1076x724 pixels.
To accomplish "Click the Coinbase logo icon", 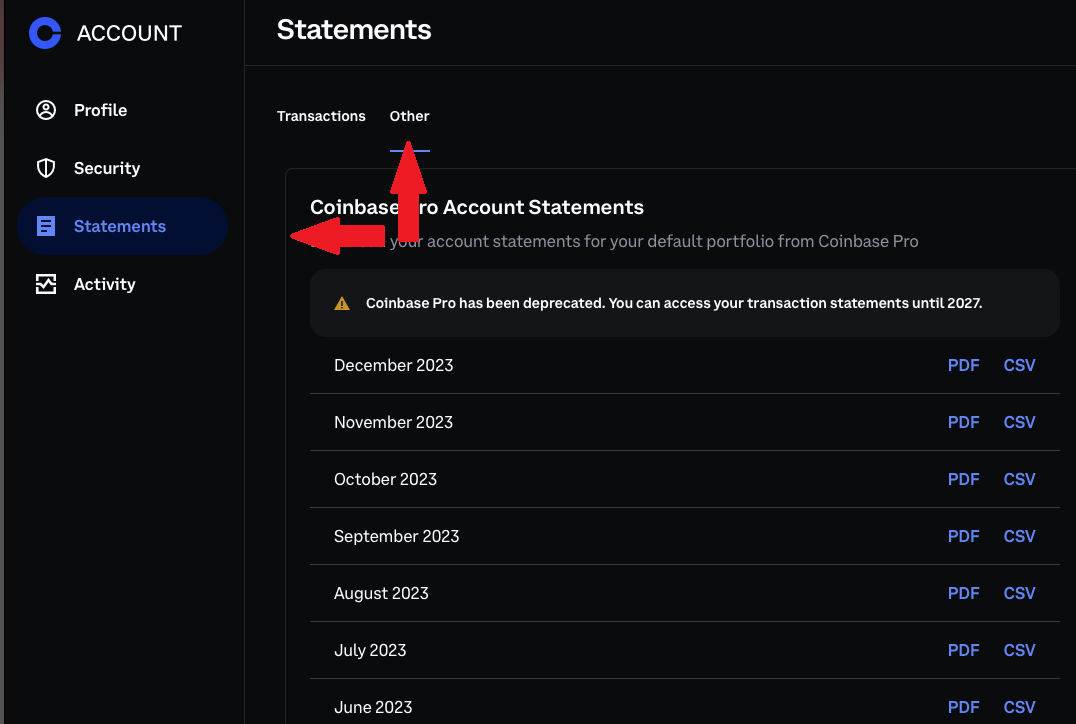I will click(x=45, y=33).
